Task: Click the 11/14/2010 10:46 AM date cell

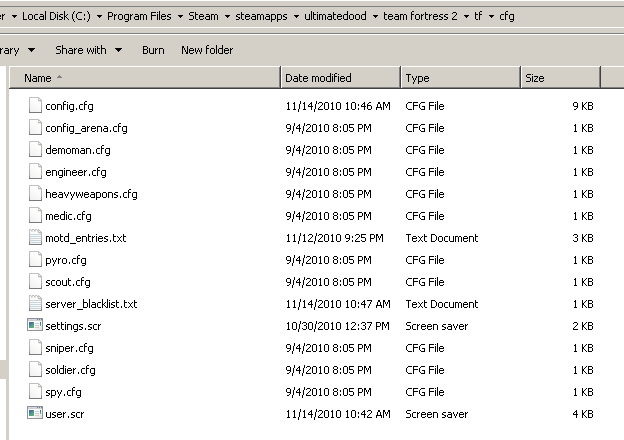Action: click(338, 106)
